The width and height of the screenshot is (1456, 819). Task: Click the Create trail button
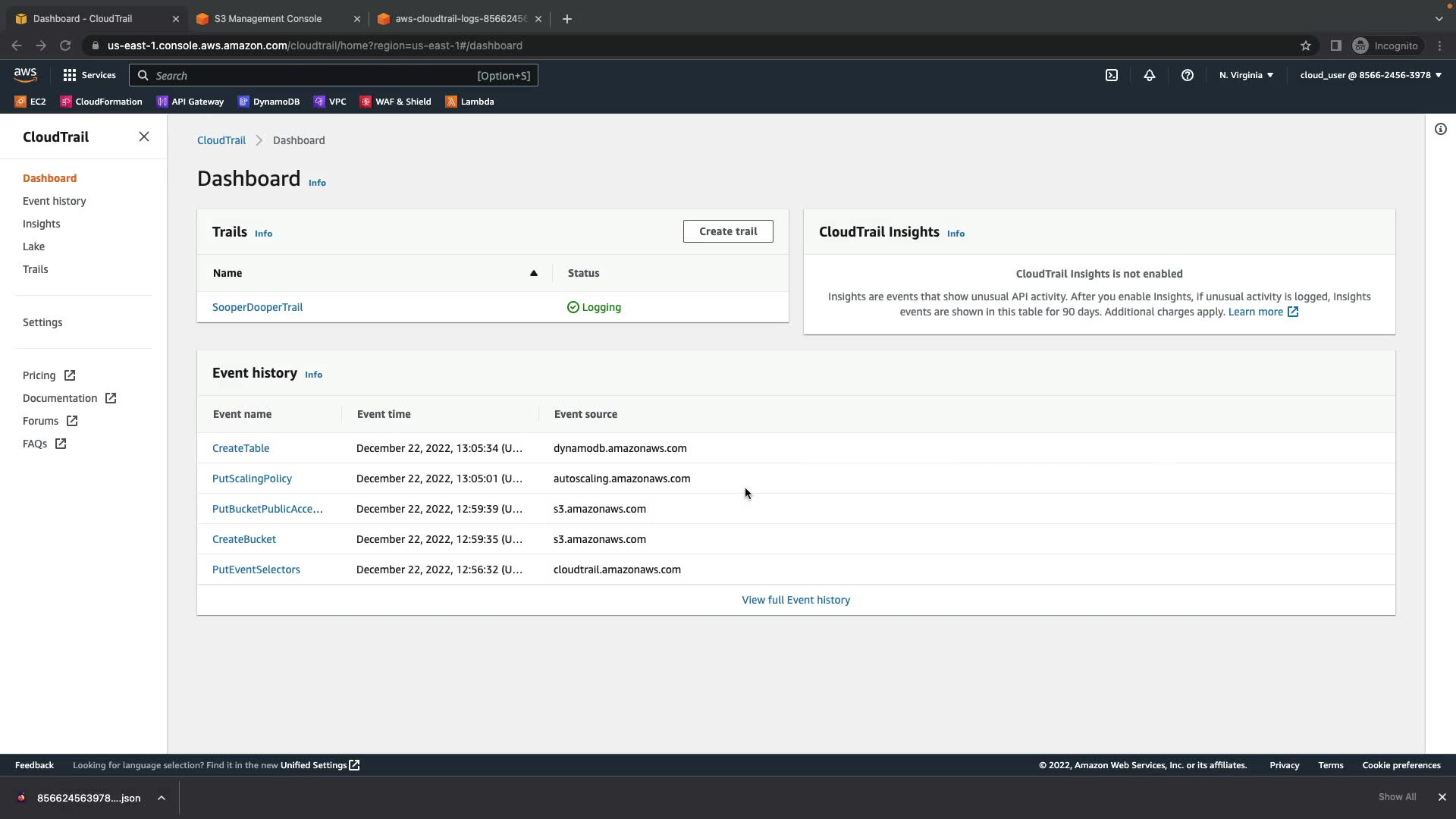pyautogui.click(x=727, y=231)
